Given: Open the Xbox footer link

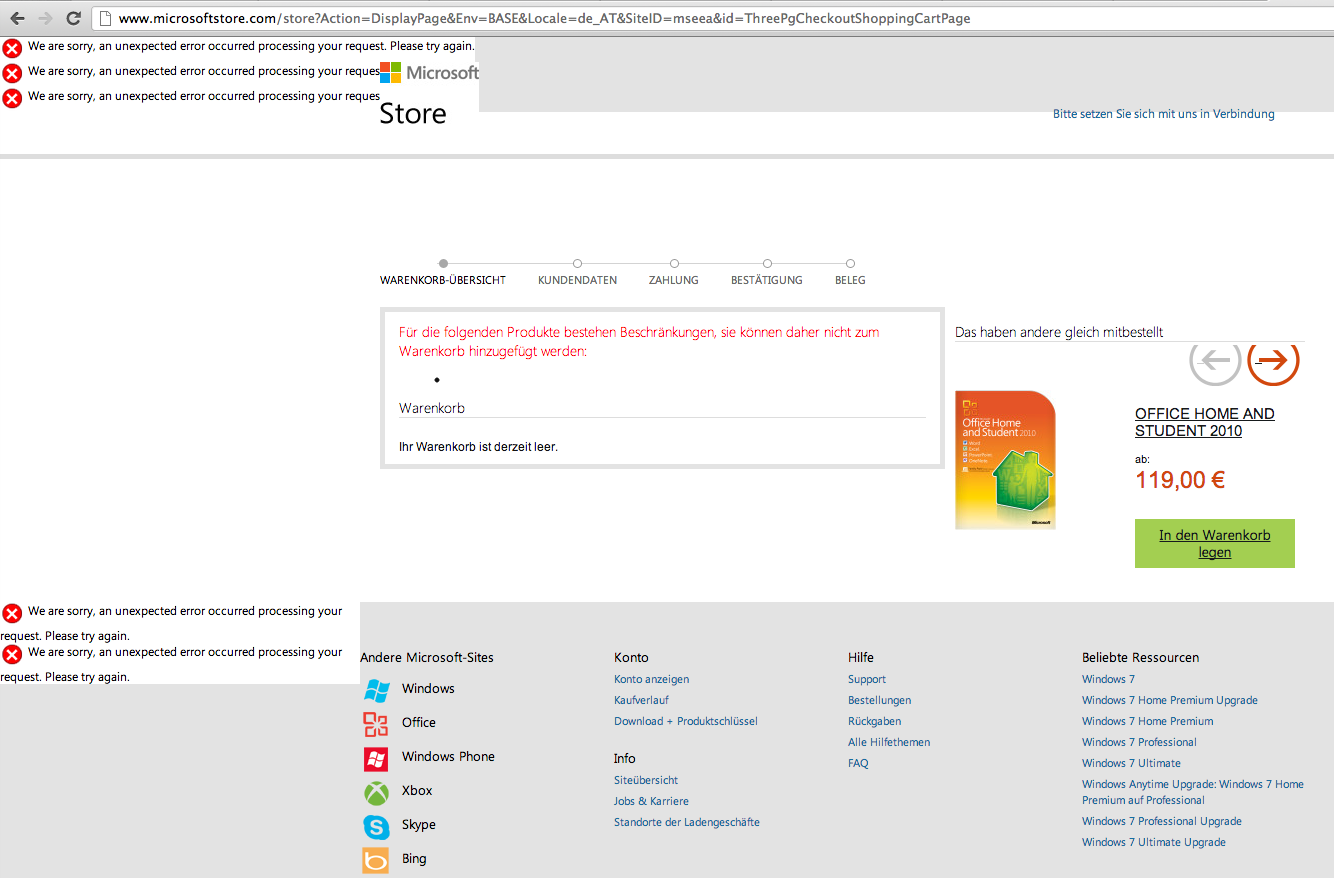Looking at the screenshot, I should tap(417, 791).
